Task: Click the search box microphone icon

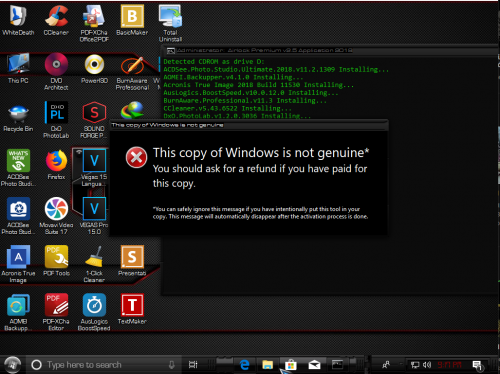Action: tap(171, 365)
